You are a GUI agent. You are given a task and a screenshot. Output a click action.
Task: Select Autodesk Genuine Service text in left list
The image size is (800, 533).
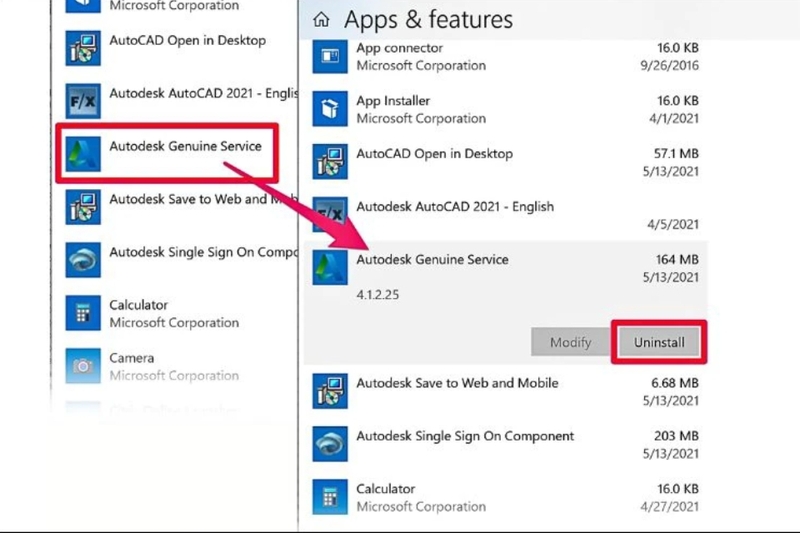(185, 146)
